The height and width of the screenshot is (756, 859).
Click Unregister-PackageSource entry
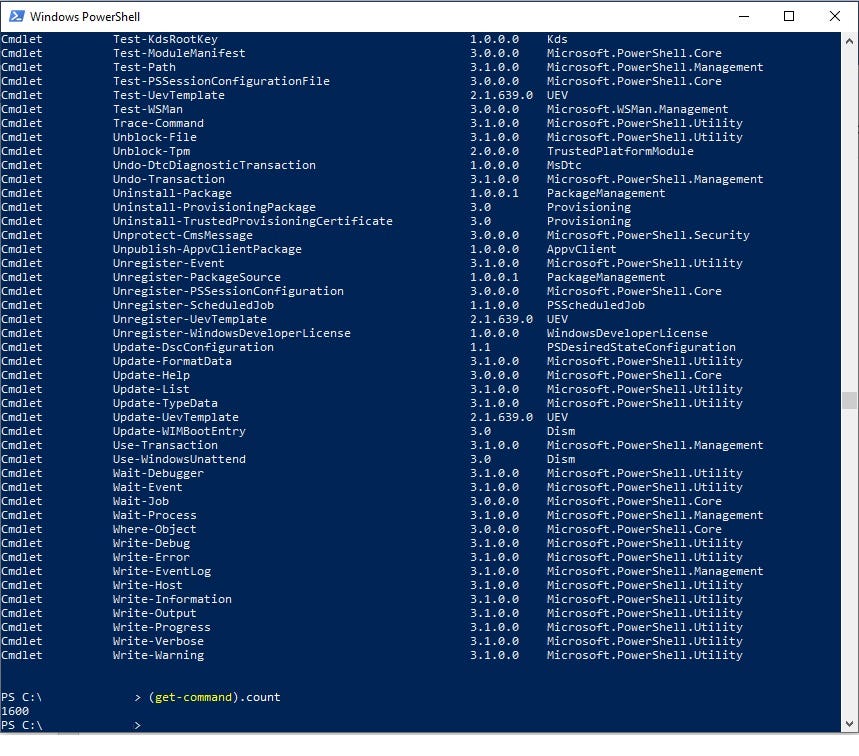click(x=197, y=277)
